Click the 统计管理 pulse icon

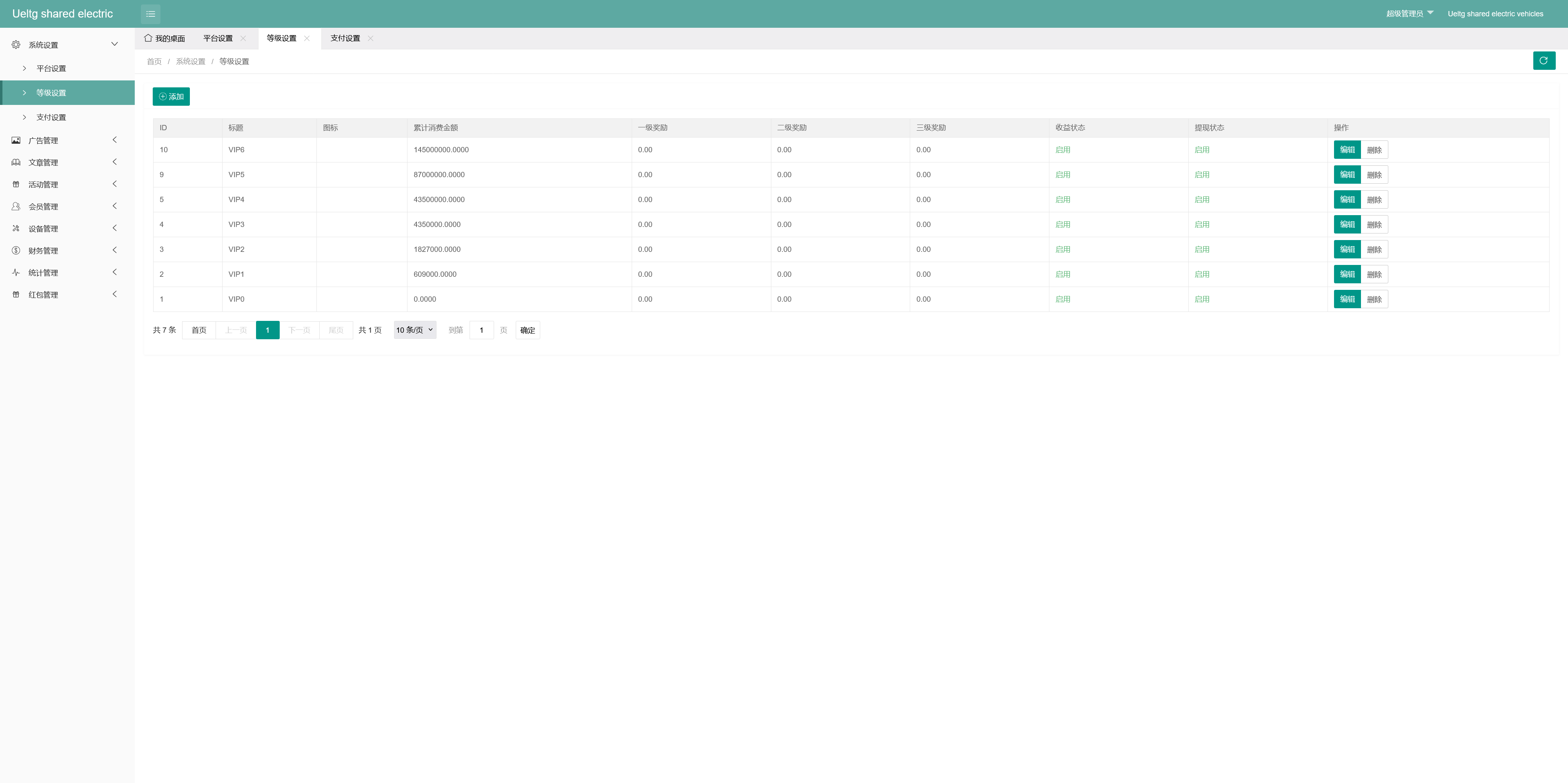pos(16,273)
